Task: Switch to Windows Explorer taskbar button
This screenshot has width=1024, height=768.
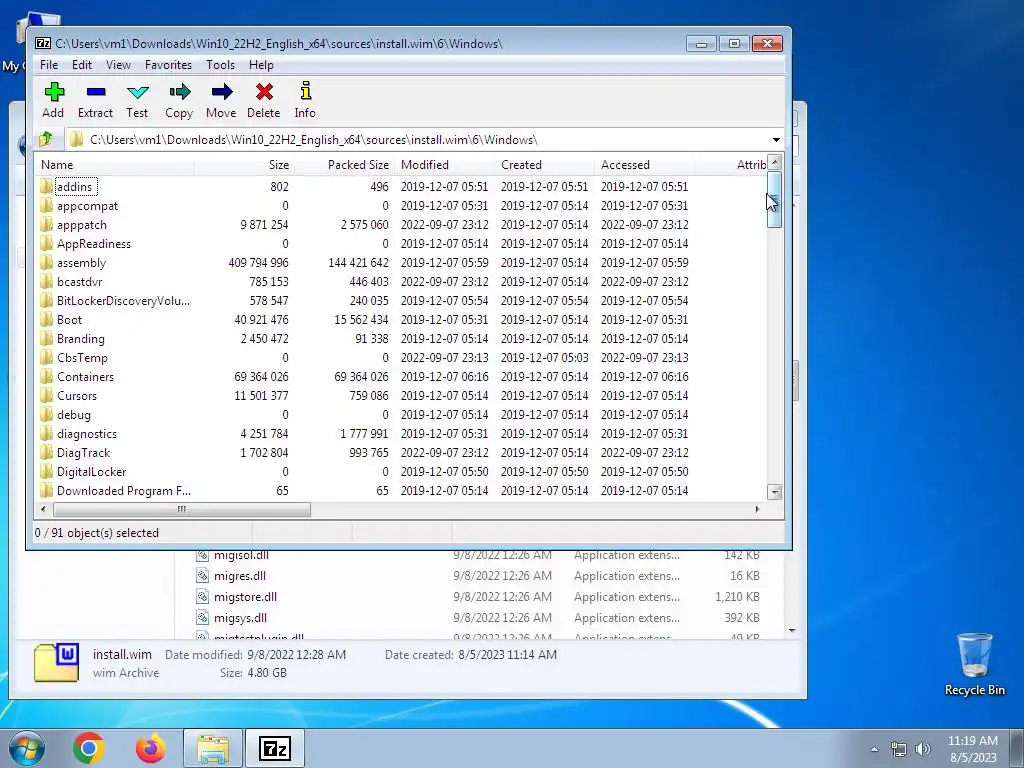Action: pyautogui.click(x=213, y=748)
